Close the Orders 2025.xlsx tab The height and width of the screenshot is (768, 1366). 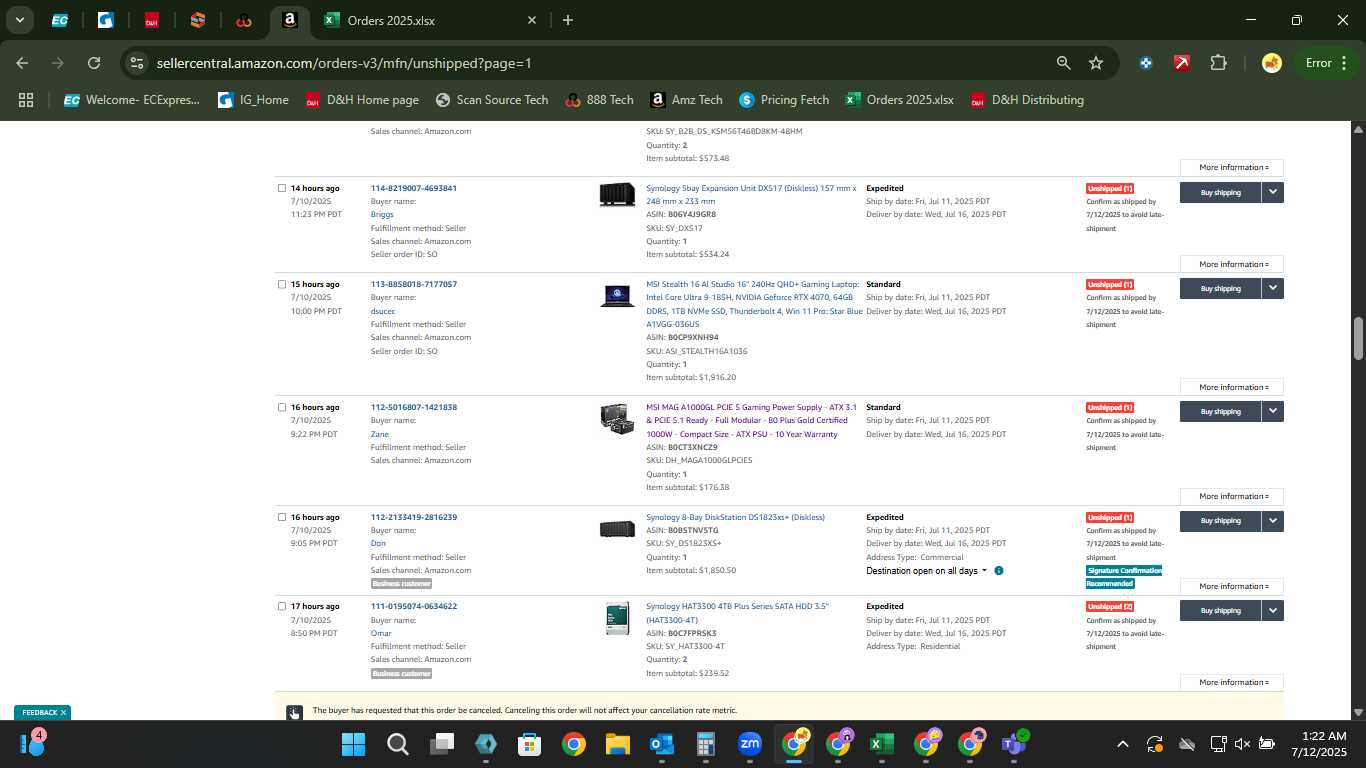click(532, 20)
